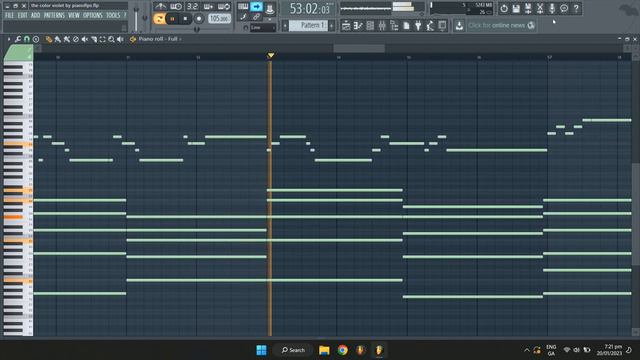Toggle song/pattern mode button
This screenshot has width=640, height=360.
[x=159, y=19]
